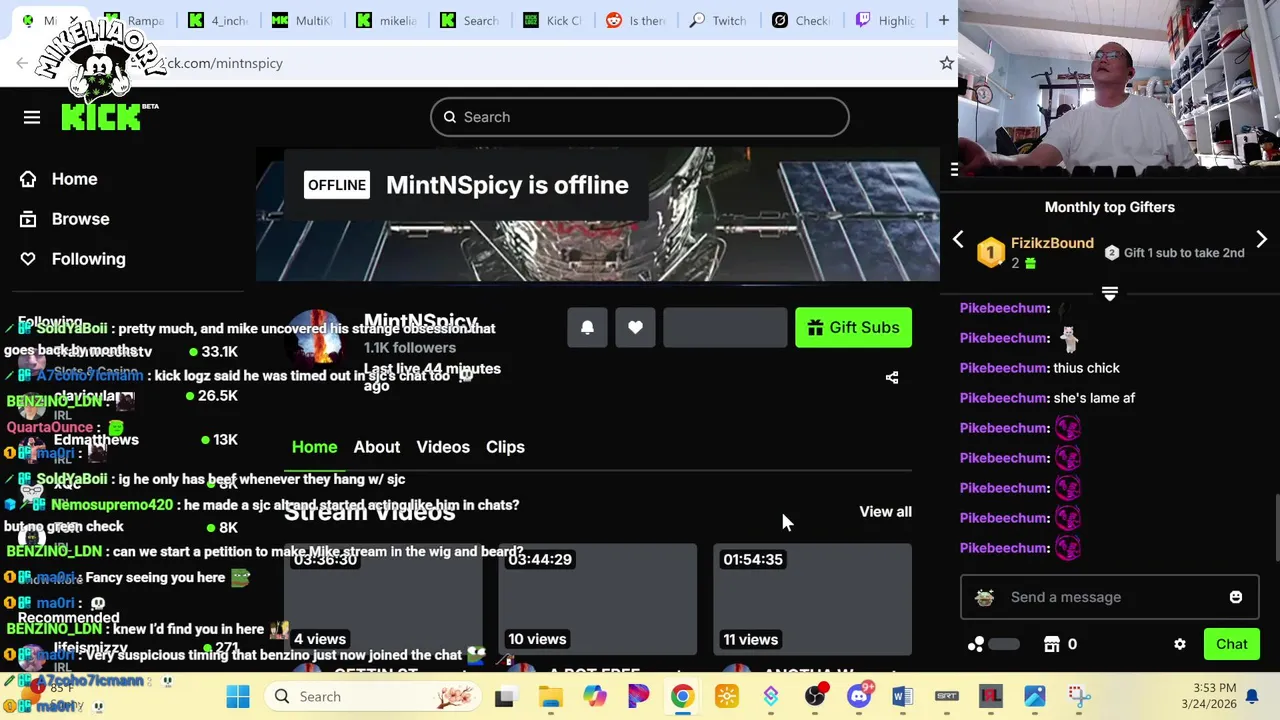1280x720 pixels.
Task: Open Browse in the Kick sidebar
Action: coord(66,219)
